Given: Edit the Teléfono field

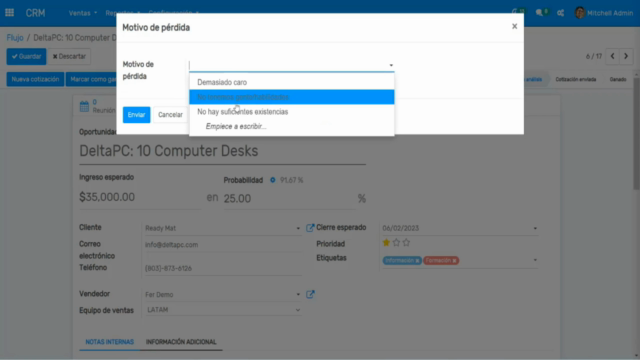Looking at the screenshot, I should click(222, 268).
